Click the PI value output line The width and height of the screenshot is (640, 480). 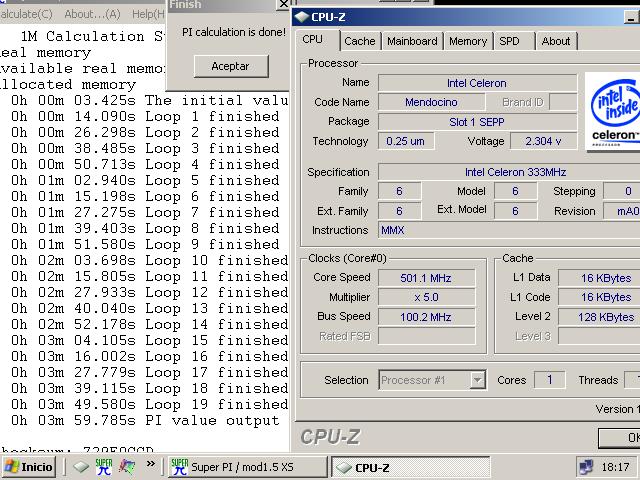[145, 420]
